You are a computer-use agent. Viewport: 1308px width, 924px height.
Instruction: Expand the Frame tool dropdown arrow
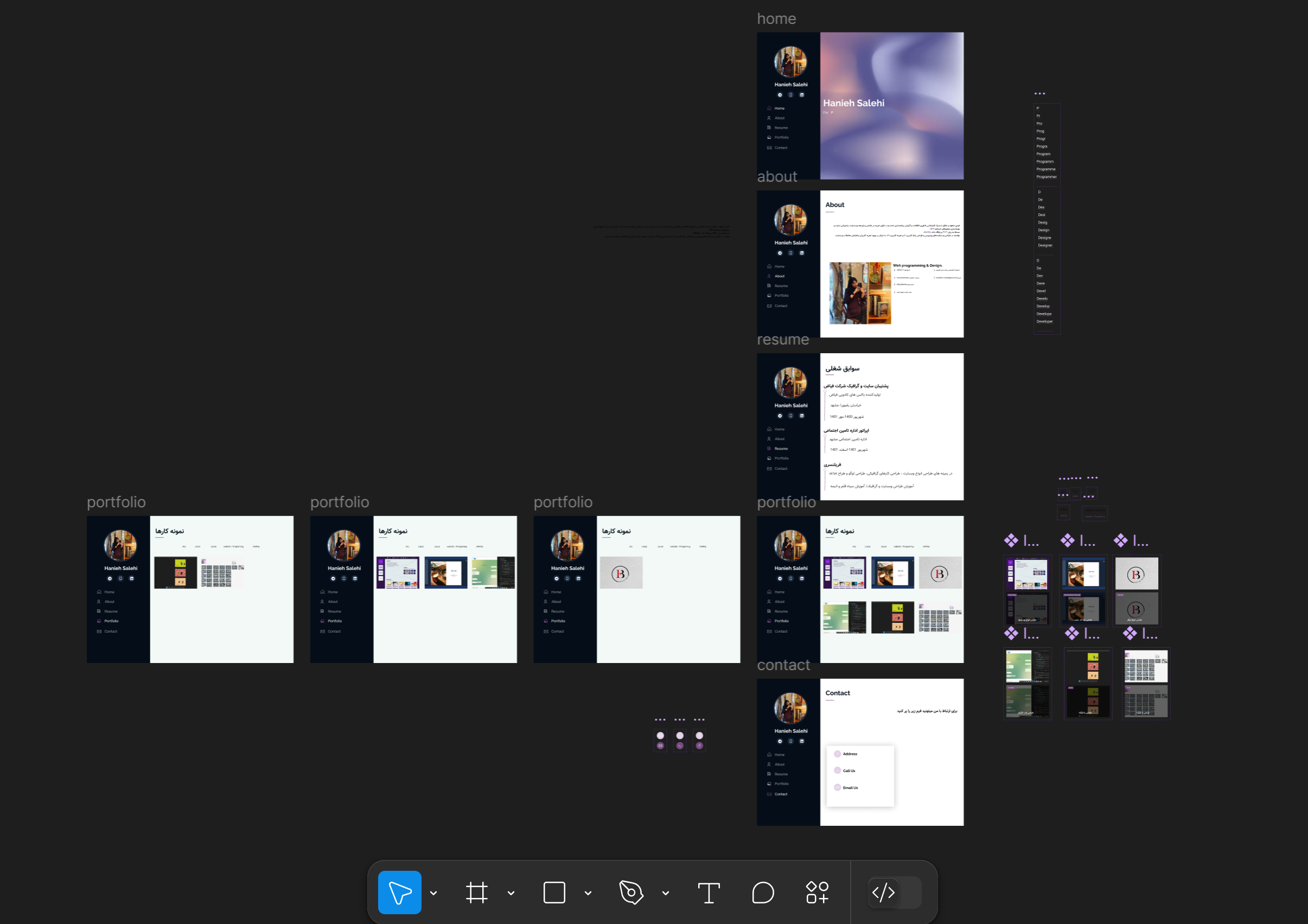[x=511, y=893]
